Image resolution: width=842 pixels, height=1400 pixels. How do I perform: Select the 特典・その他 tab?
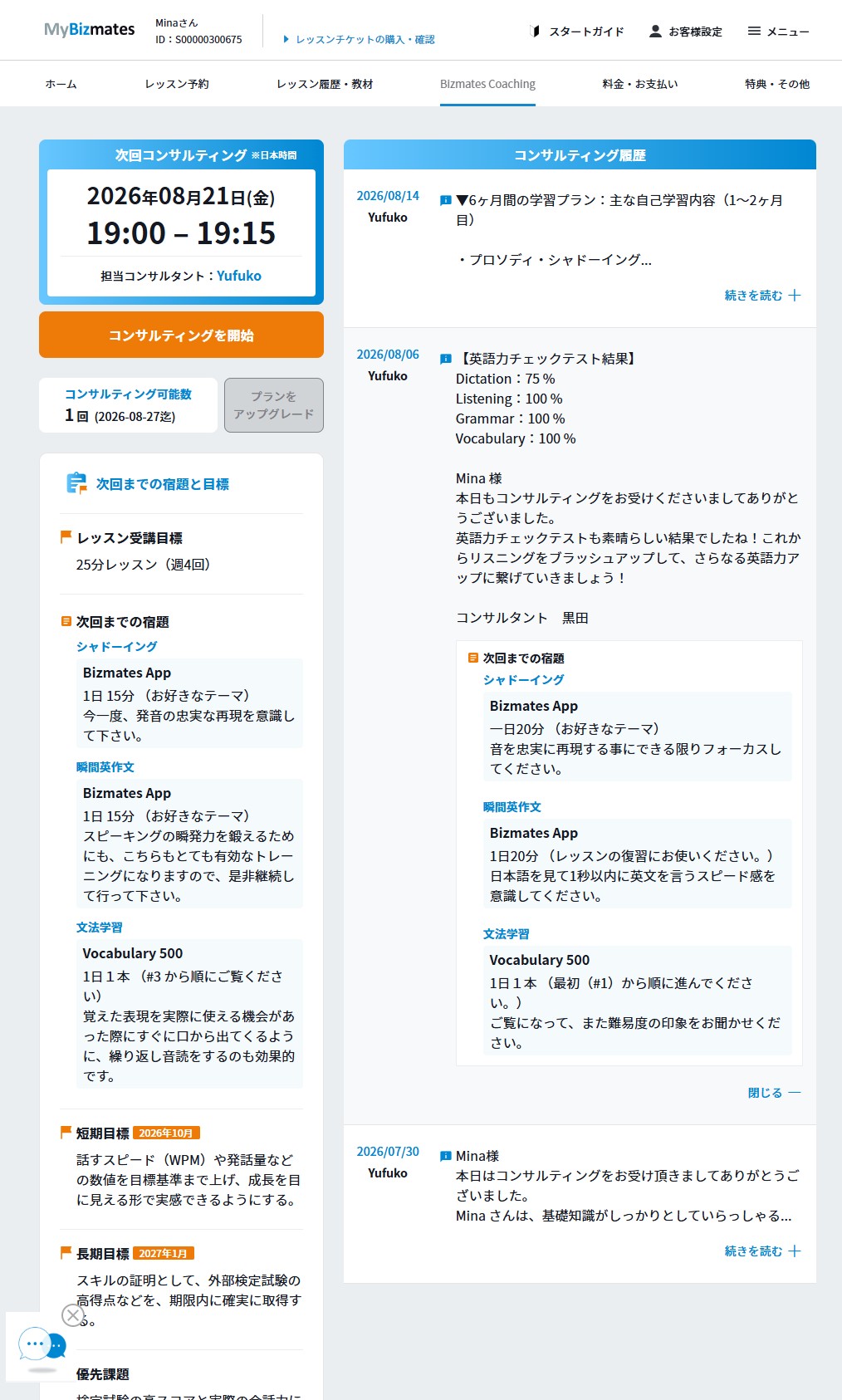[777, 84]
